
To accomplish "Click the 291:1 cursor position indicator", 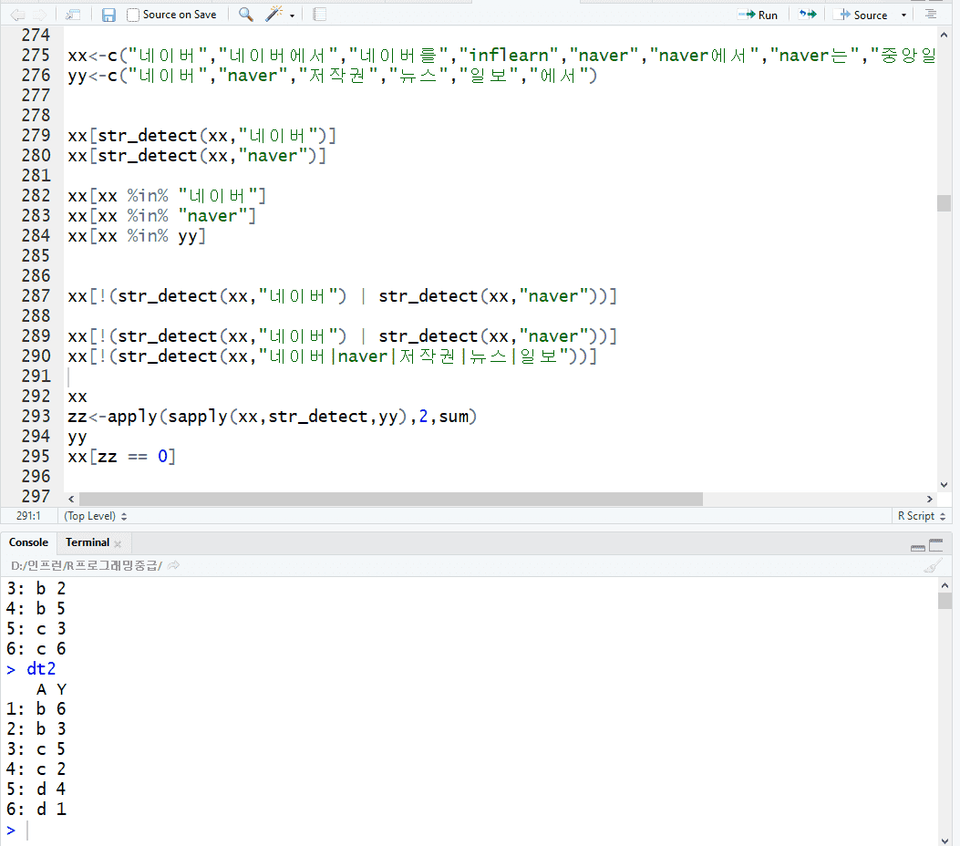I will (28, 516).
